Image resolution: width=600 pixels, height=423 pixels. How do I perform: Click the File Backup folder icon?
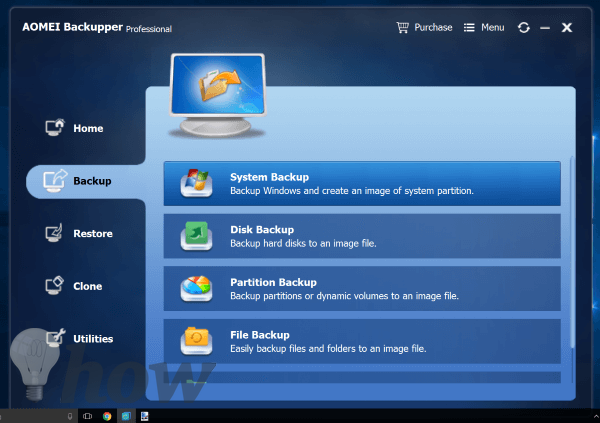pyautogui.click(x=197, y=341)
